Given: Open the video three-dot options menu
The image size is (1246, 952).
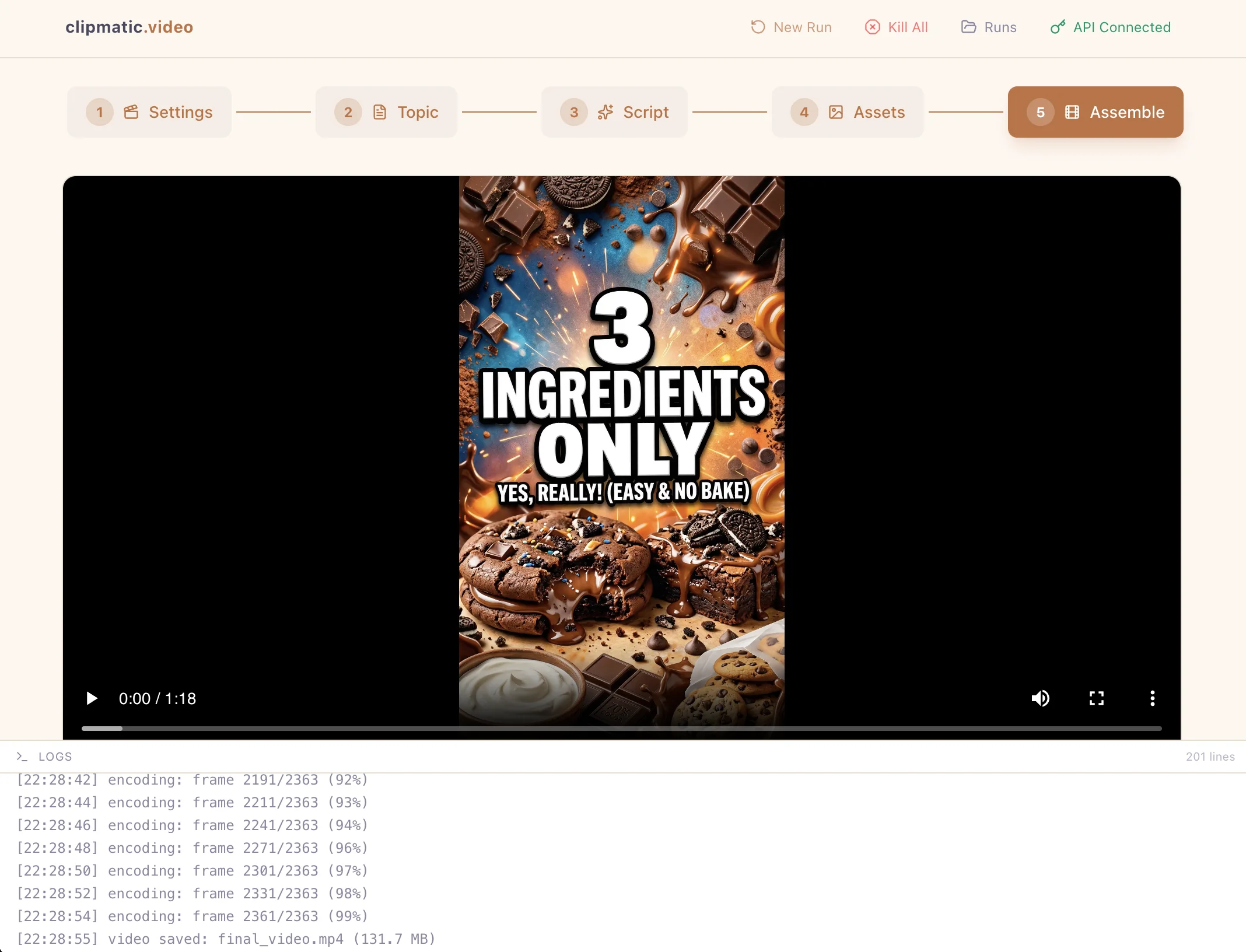Looking at the screenshot, I should (x=1152, y=698).
